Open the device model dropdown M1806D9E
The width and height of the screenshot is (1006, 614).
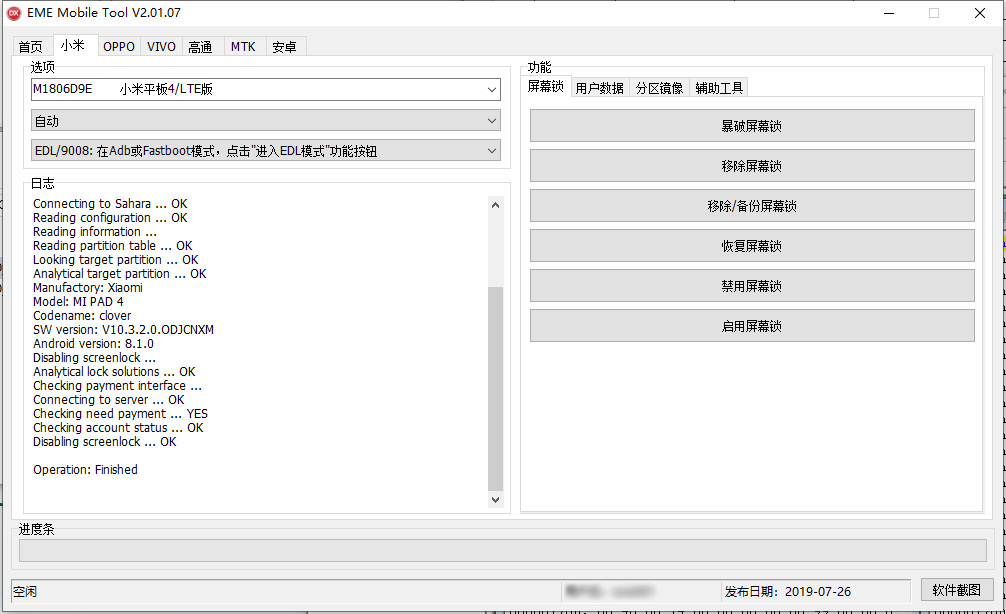pyautogui.click(x=265, y=90)
